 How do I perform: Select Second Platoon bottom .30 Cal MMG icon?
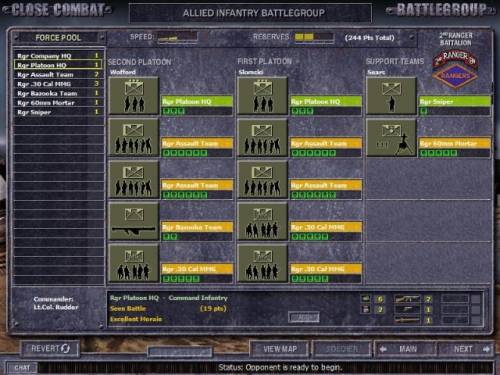pos(134,264)
